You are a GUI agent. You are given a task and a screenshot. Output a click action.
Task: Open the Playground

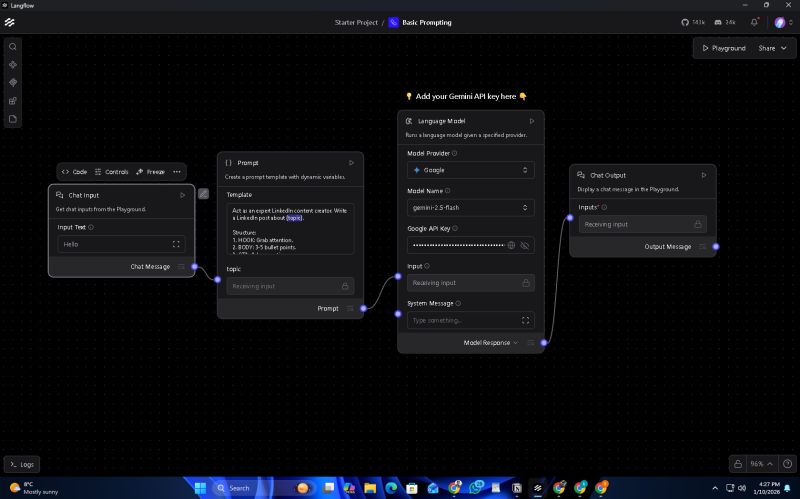coord(723,48)
